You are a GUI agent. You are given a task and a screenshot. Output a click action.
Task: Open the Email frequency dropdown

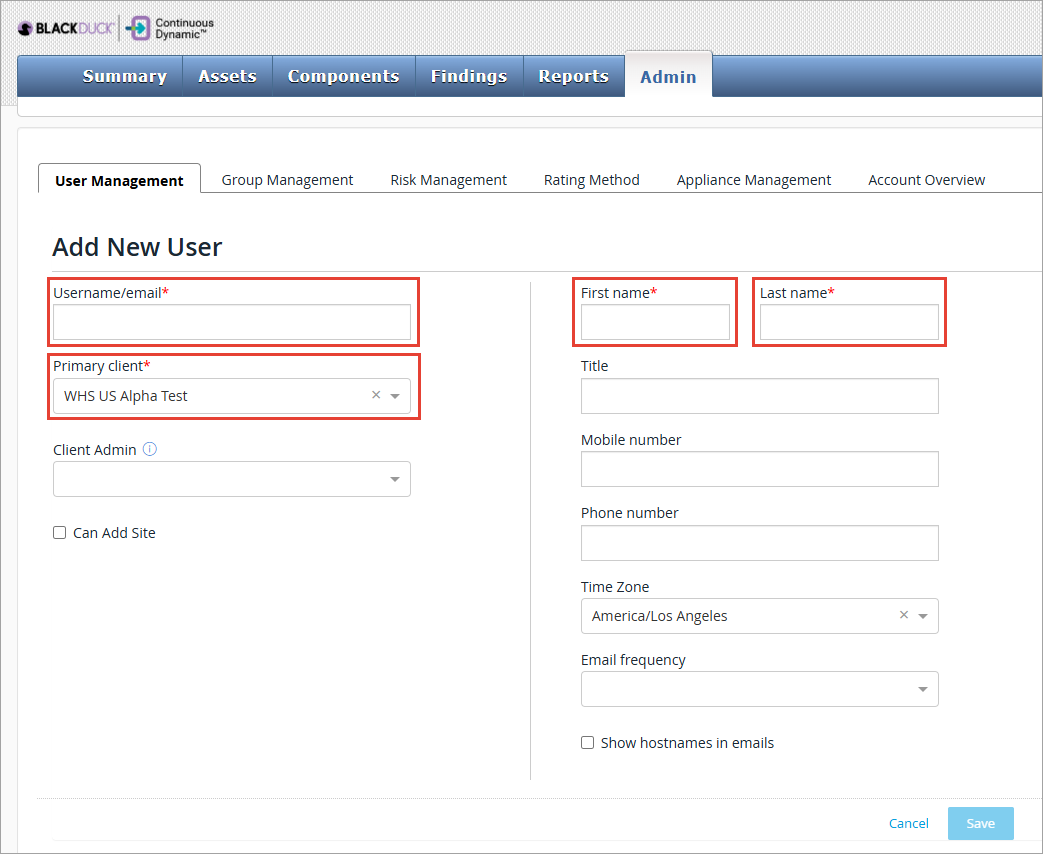[921, 689]
